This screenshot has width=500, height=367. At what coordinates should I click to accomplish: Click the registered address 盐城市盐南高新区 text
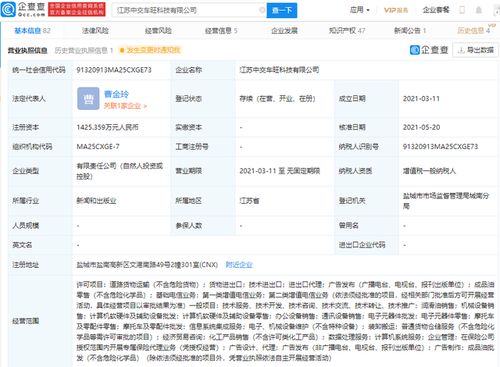(147, 265)
